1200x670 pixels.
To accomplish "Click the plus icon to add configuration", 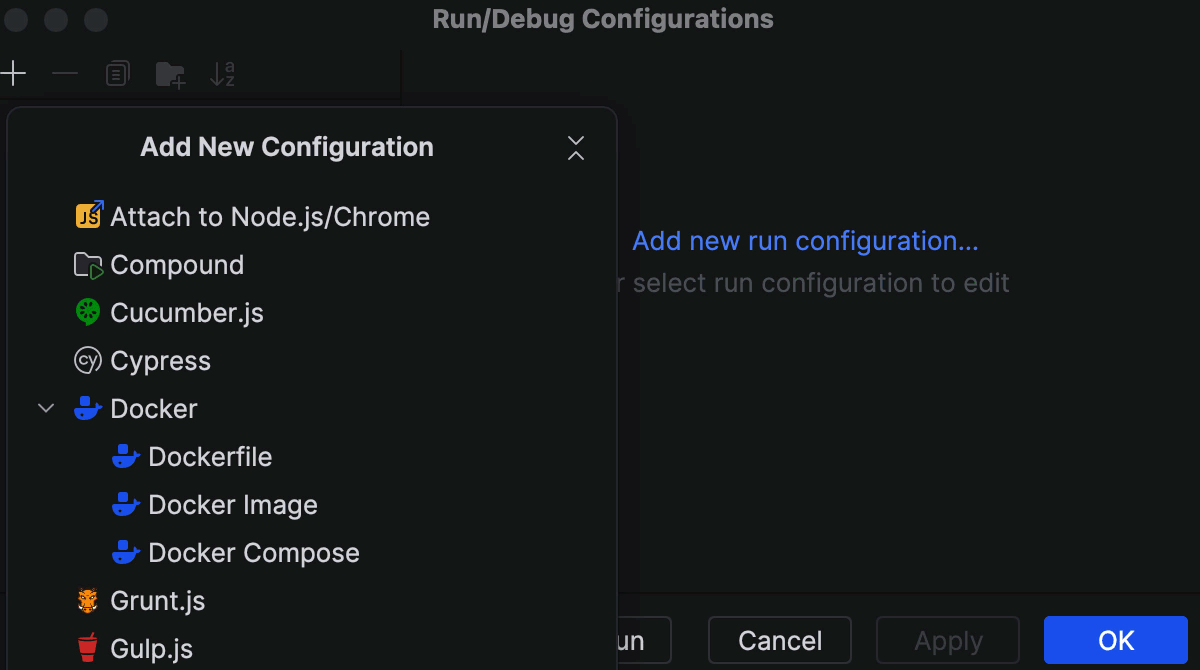I will pyautogui.click(x=14, y=72).
